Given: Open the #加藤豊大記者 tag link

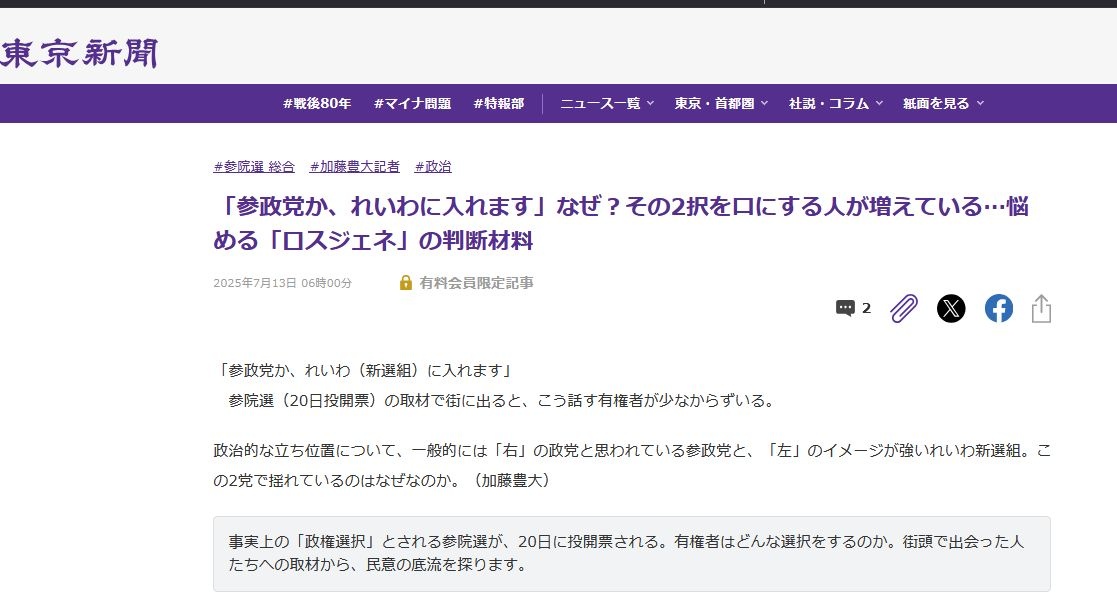Looking at the screenshot, I should tap(354, 166).
